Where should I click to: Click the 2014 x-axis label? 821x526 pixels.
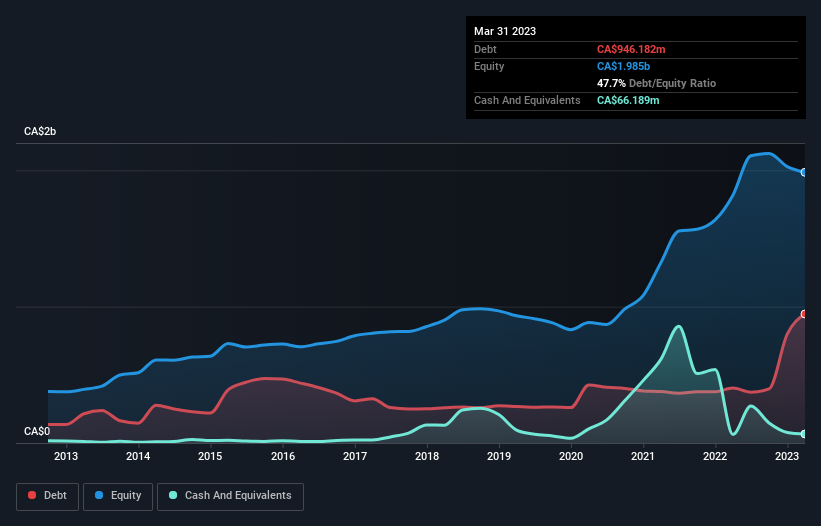click(x=138, y=456)
